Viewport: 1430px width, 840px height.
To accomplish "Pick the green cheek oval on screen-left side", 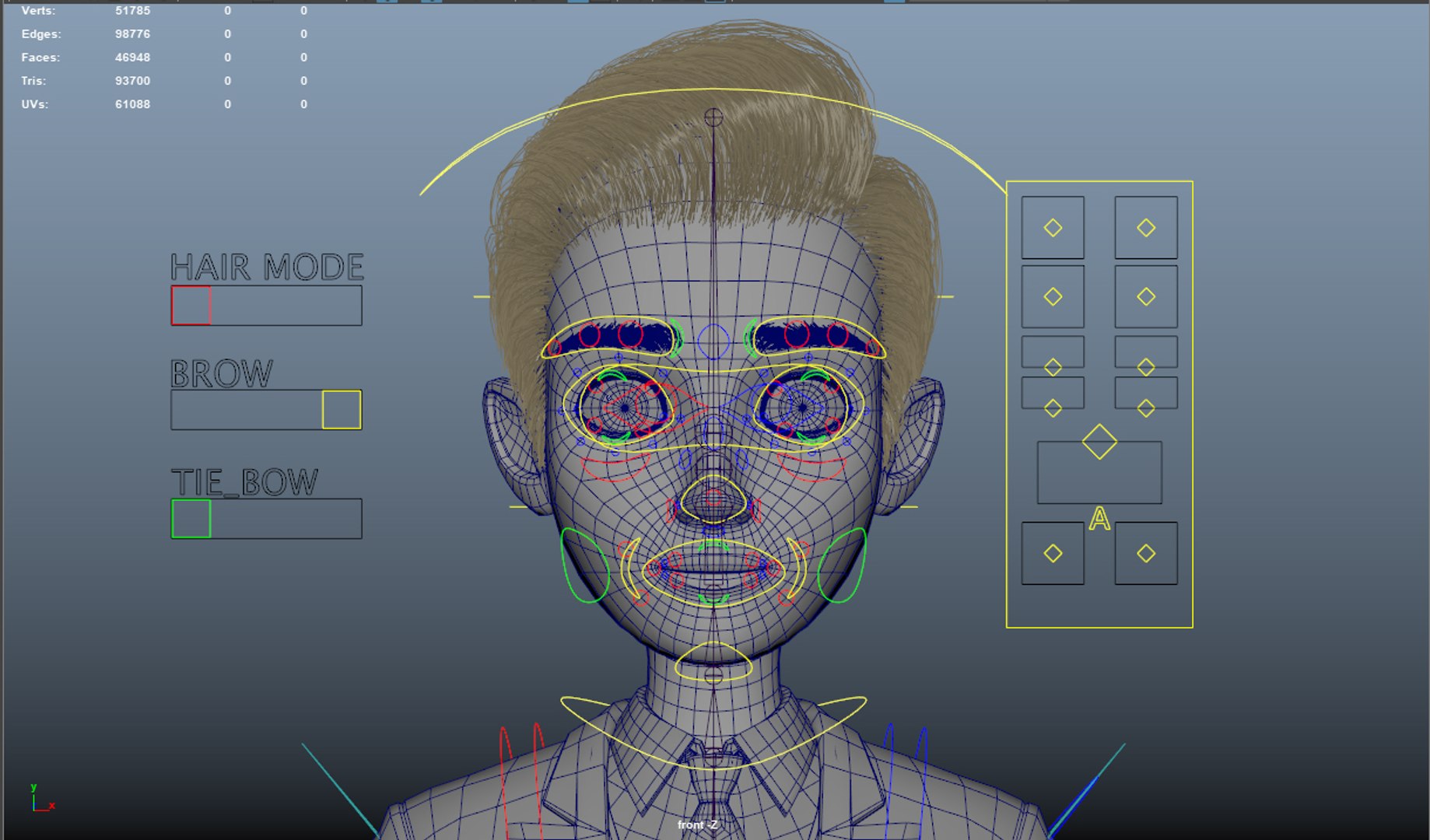I will point(585,565).
